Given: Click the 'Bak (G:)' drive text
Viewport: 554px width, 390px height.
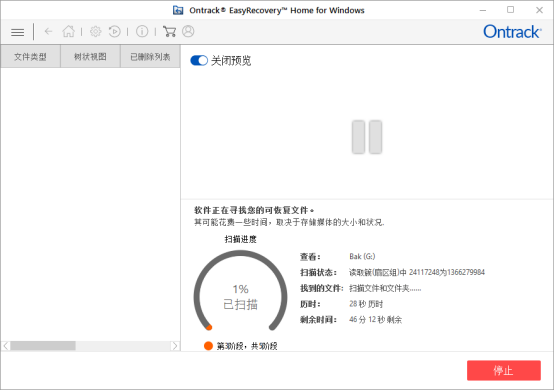Looking at the screenshot, I should pos(362,256).
